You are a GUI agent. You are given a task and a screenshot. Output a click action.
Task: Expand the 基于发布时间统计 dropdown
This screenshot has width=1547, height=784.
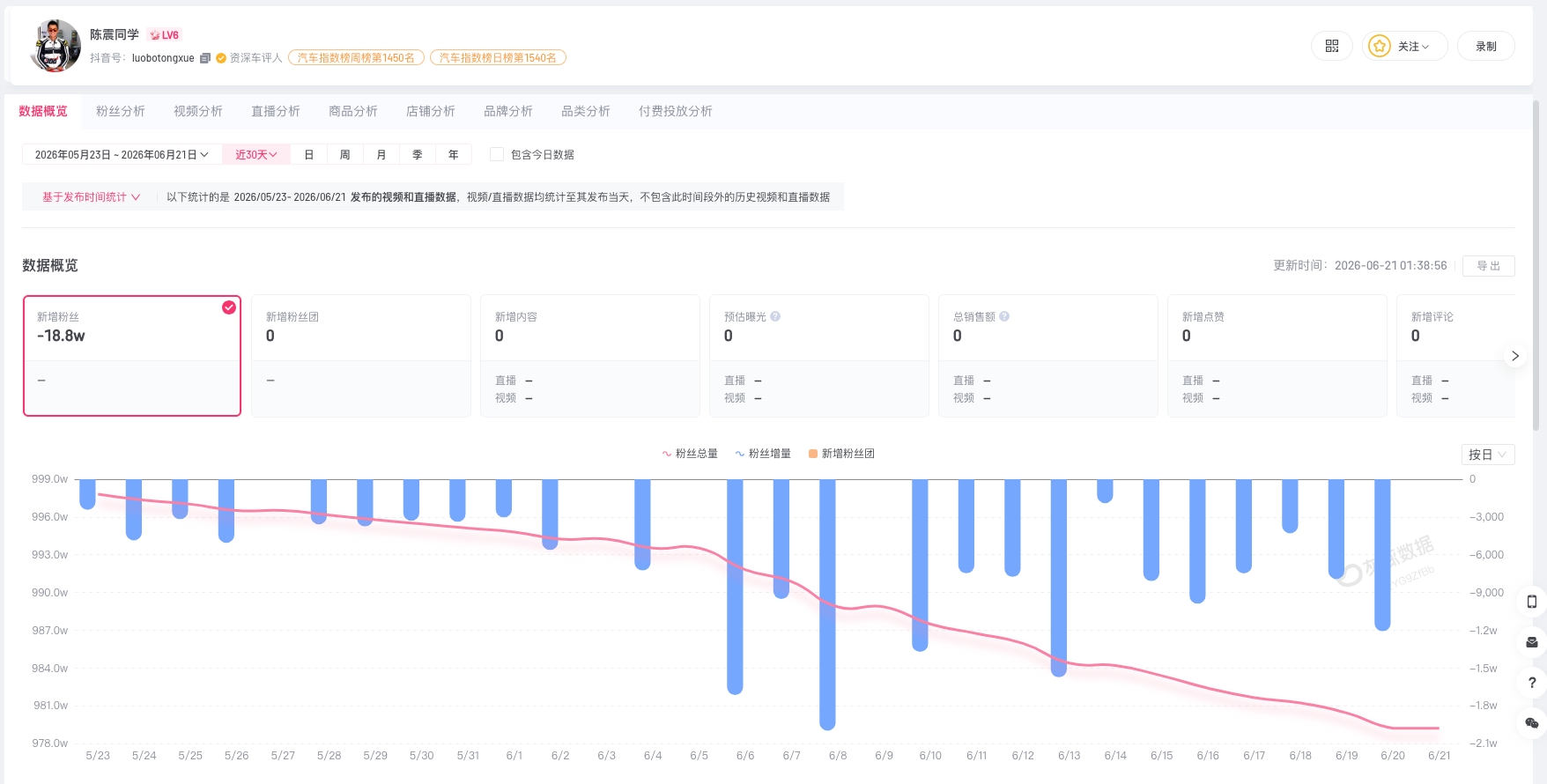[x=91, y=197]
